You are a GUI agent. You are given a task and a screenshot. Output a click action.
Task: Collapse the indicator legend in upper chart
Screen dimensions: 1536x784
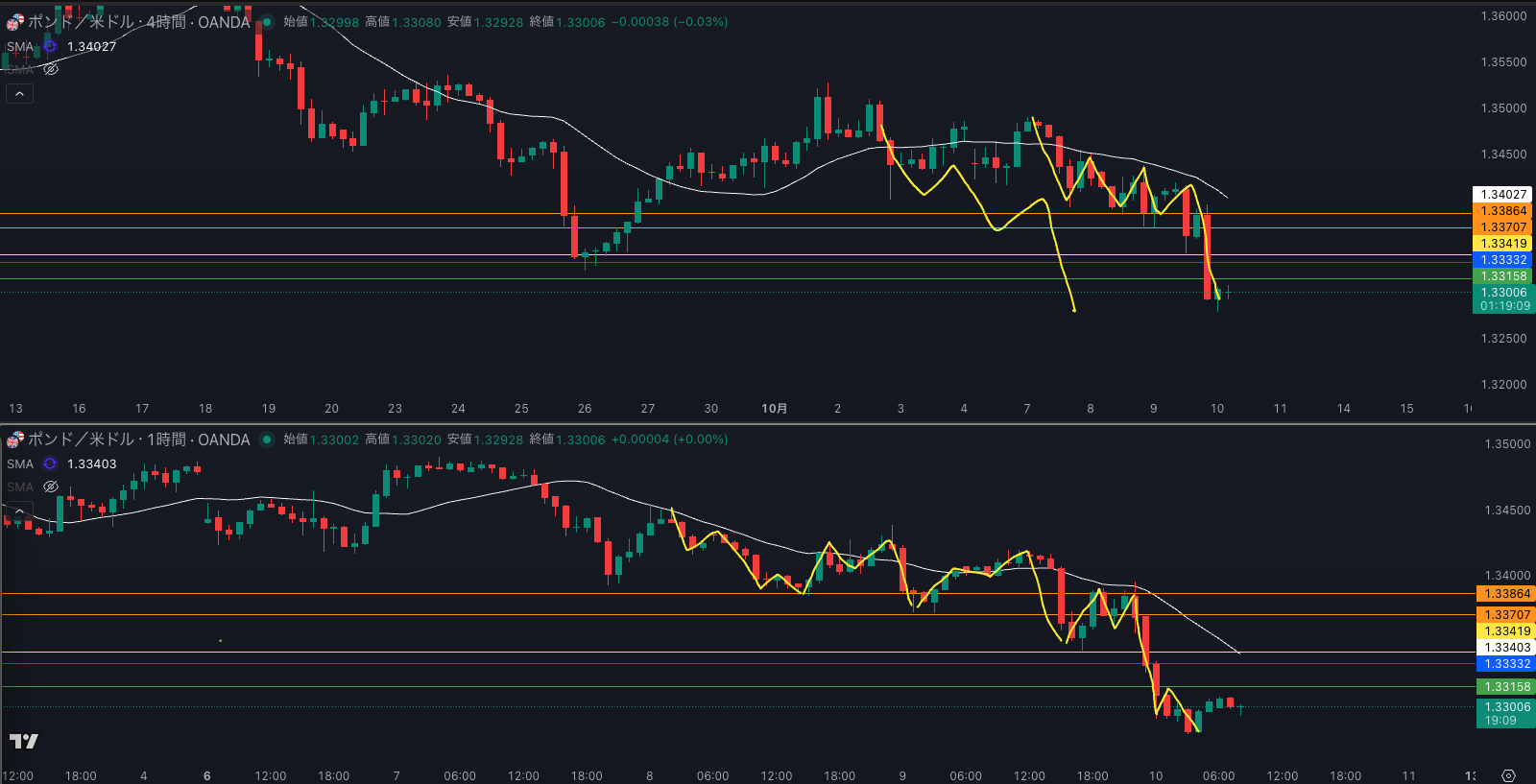(19, 93)
